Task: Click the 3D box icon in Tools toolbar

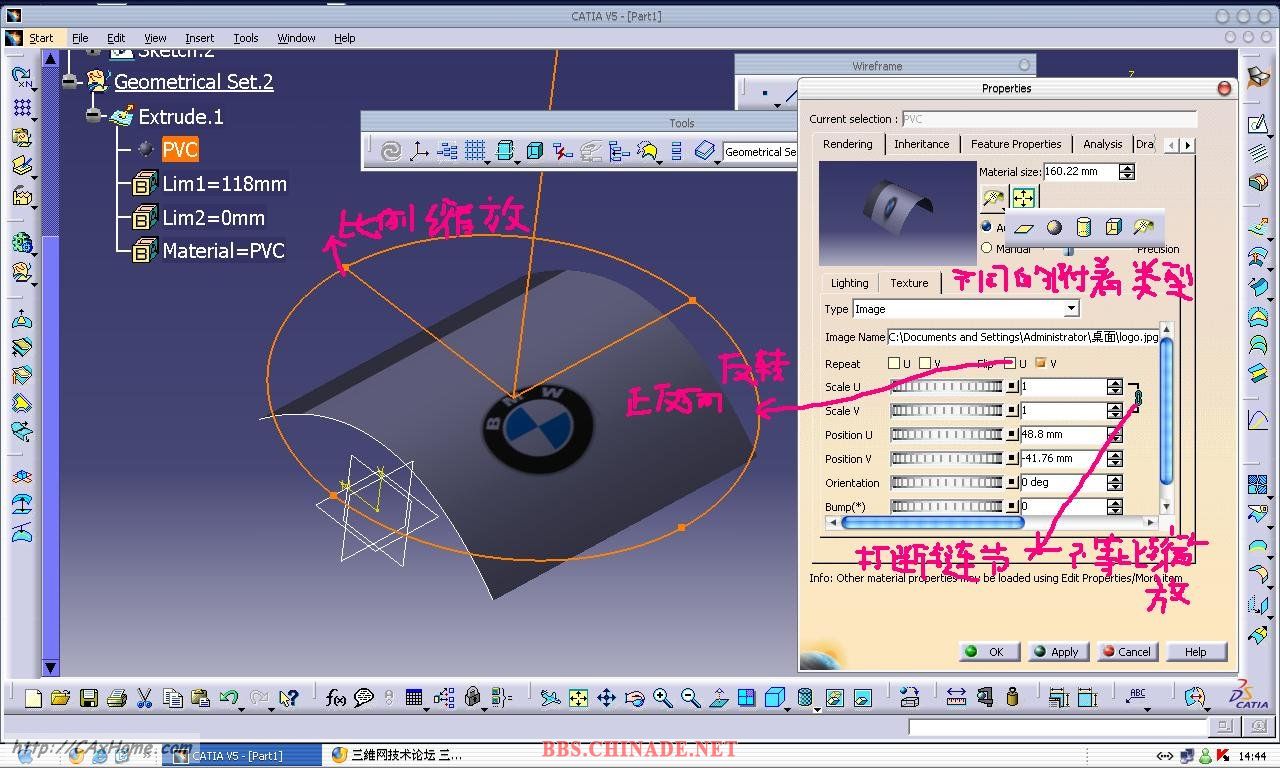Action: pyautogui.click(x=535, y=151)
